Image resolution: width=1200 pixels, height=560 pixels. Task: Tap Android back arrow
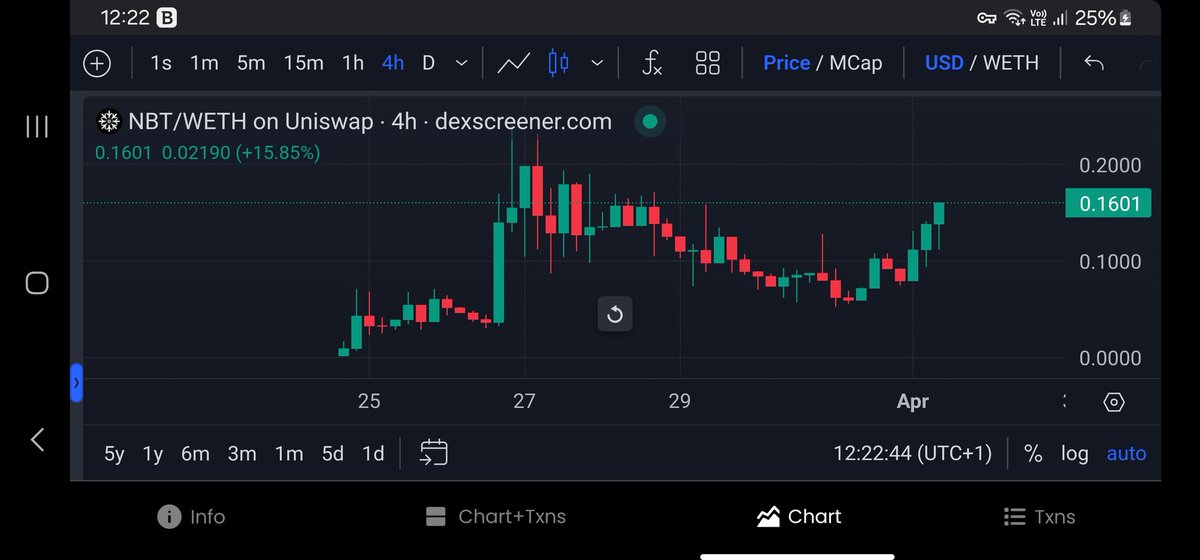tap(37, 439)
